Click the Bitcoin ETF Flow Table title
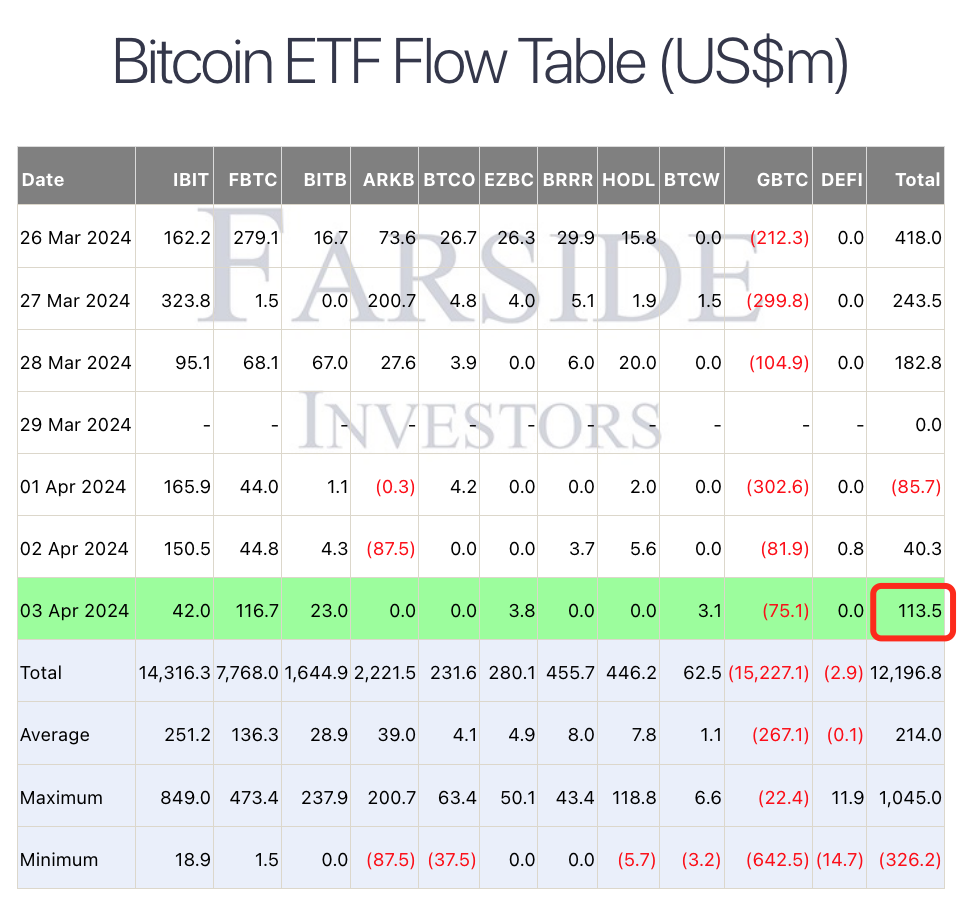 tap(480, 62)
